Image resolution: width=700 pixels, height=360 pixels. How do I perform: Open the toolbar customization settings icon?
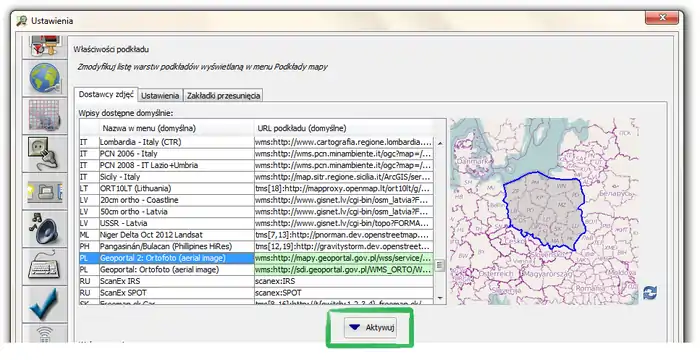[x=45, y=191]
